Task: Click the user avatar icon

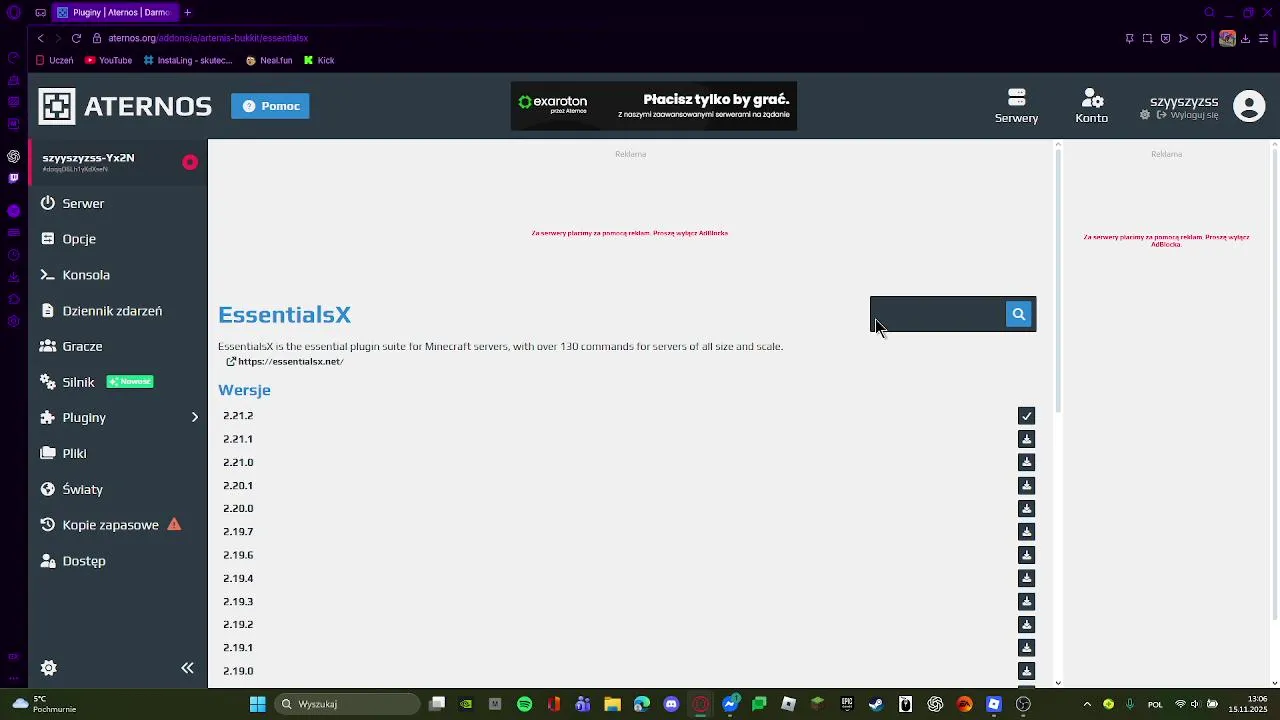Action: pos(1249,106)
